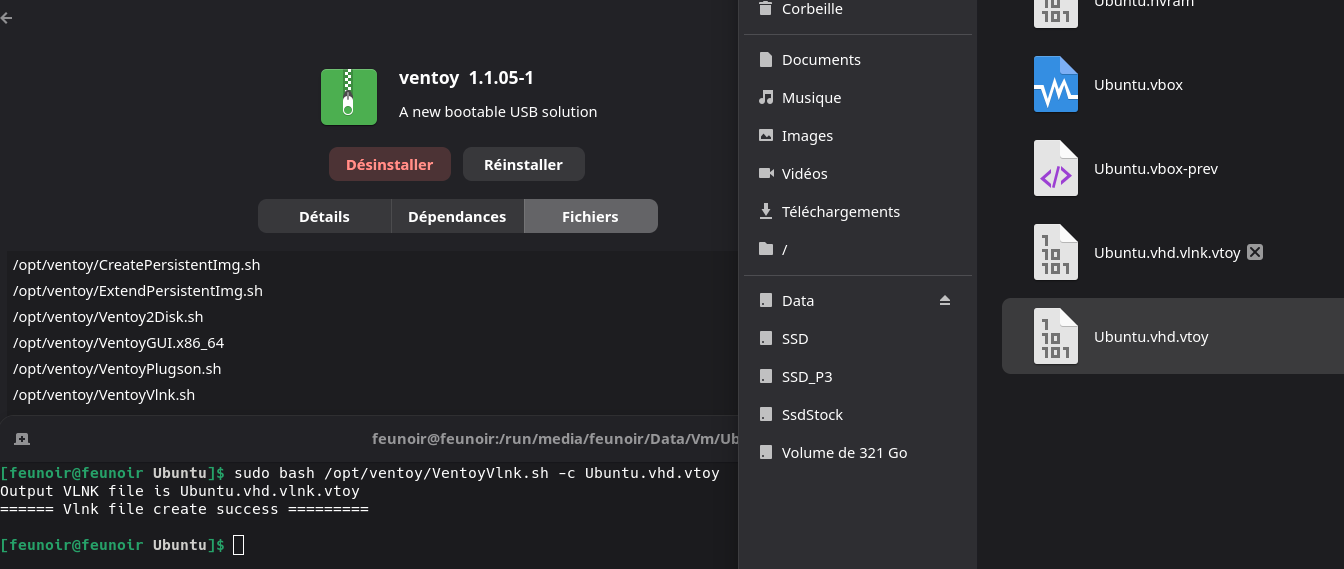Open the Ubuntu.vbox file icon
Image resolution: width=1344 pixels, height=569 pixels.
point(1056,85)
